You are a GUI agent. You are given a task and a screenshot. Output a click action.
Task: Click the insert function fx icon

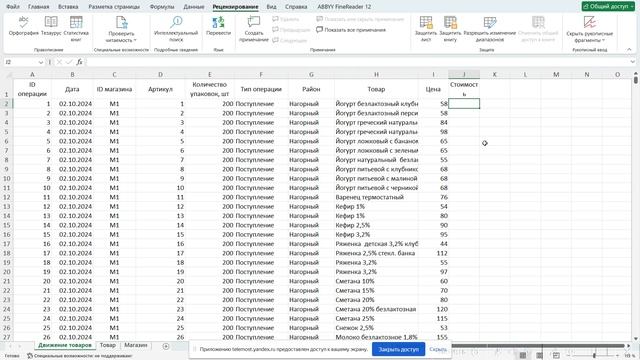click(x=79, y=62)
